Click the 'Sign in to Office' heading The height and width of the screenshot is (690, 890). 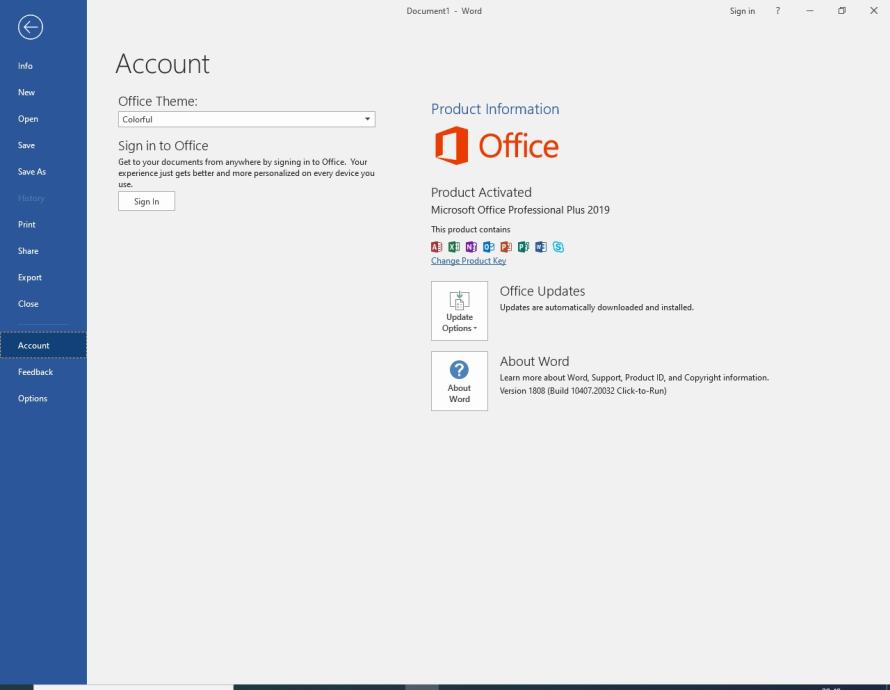click(163, 146)
